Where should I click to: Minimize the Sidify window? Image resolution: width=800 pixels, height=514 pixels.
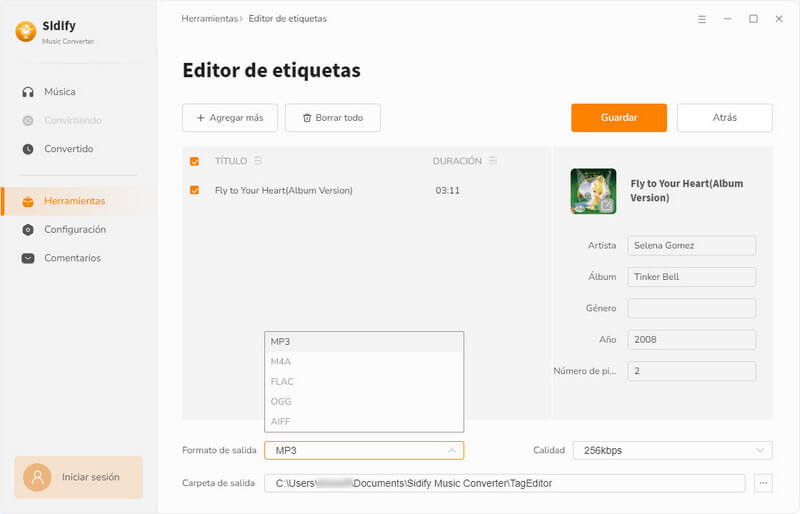click(x=728, y=19)
